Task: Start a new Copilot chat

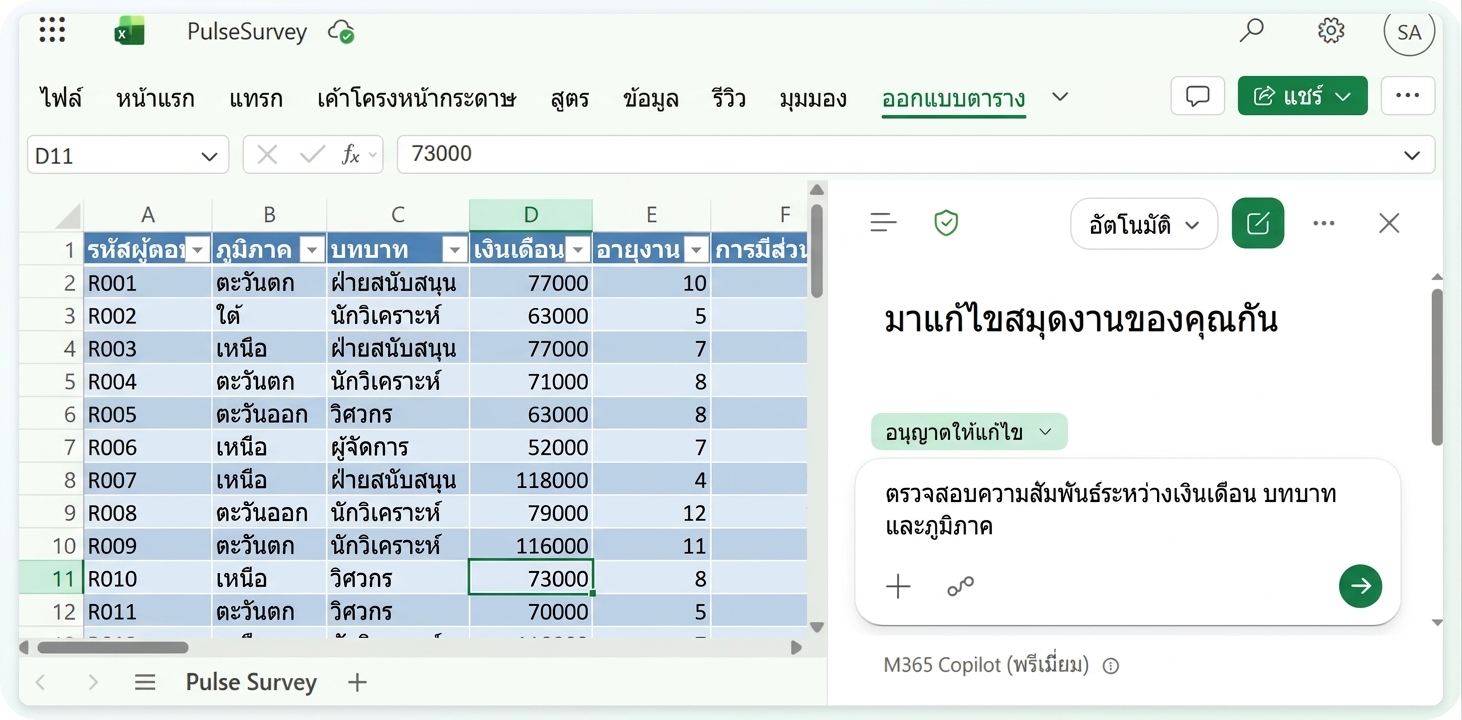Action: 1258,223
